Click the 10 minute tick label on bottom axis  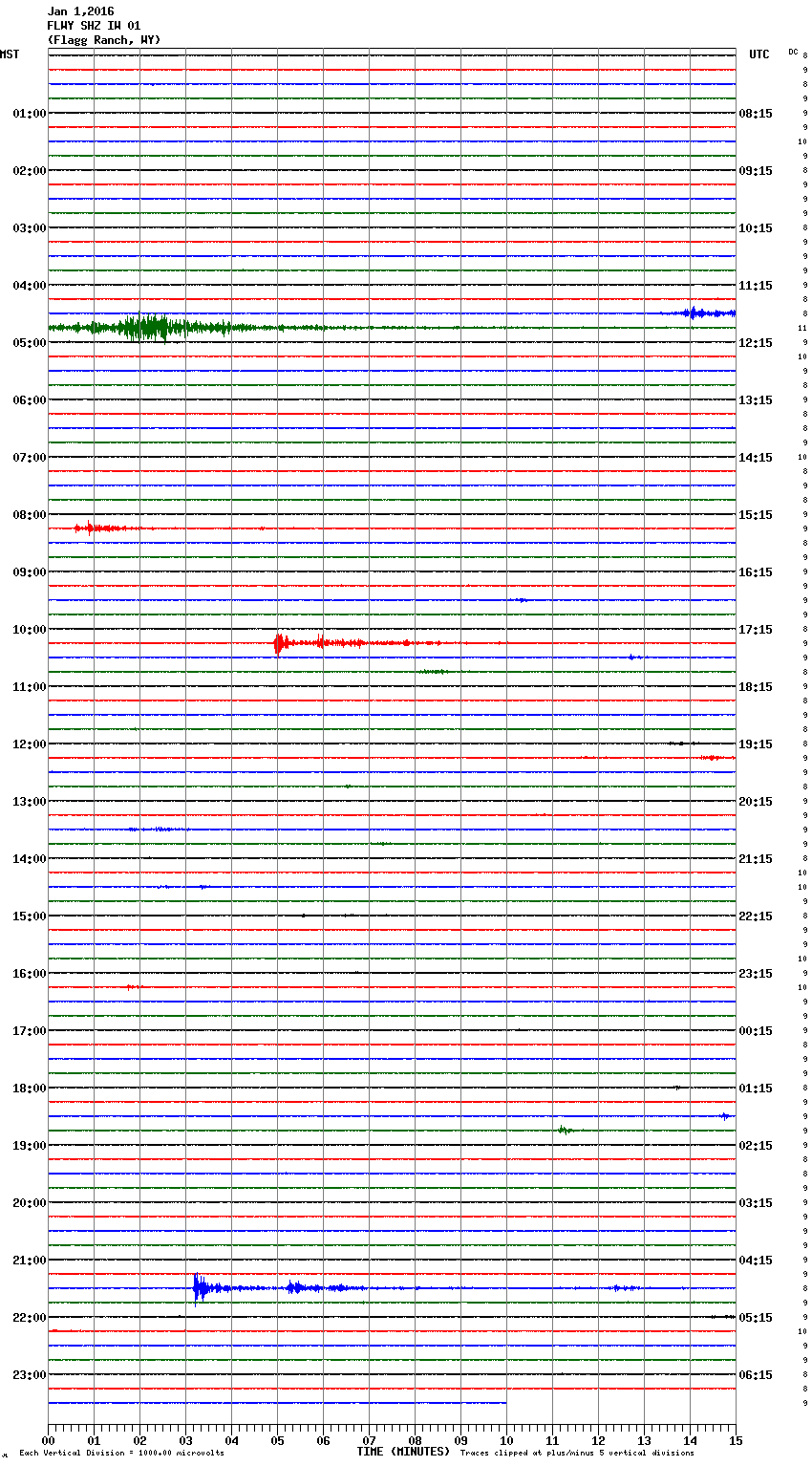click(x=506, y=1440)
